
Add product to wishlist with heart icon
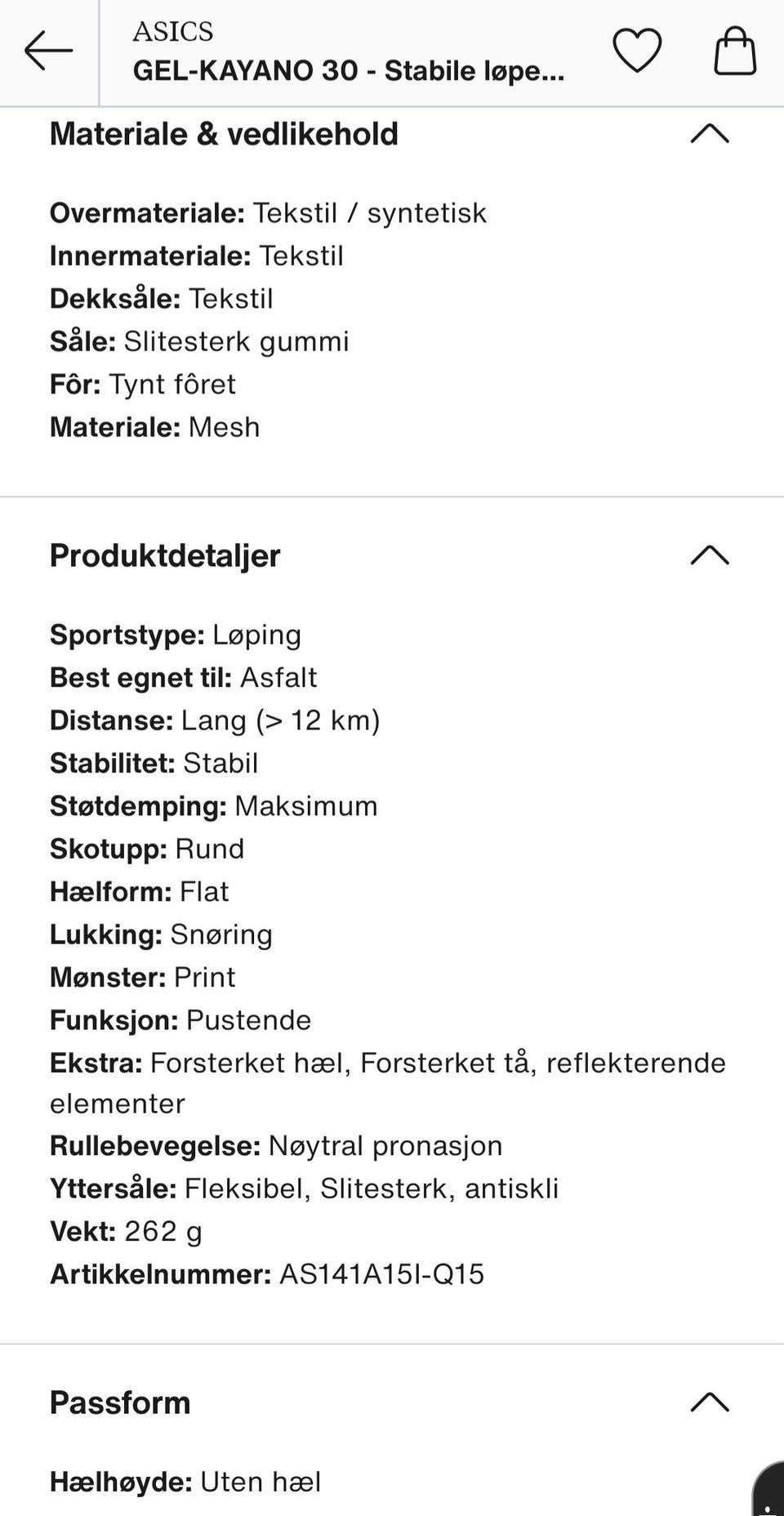(x=637, y=51)
